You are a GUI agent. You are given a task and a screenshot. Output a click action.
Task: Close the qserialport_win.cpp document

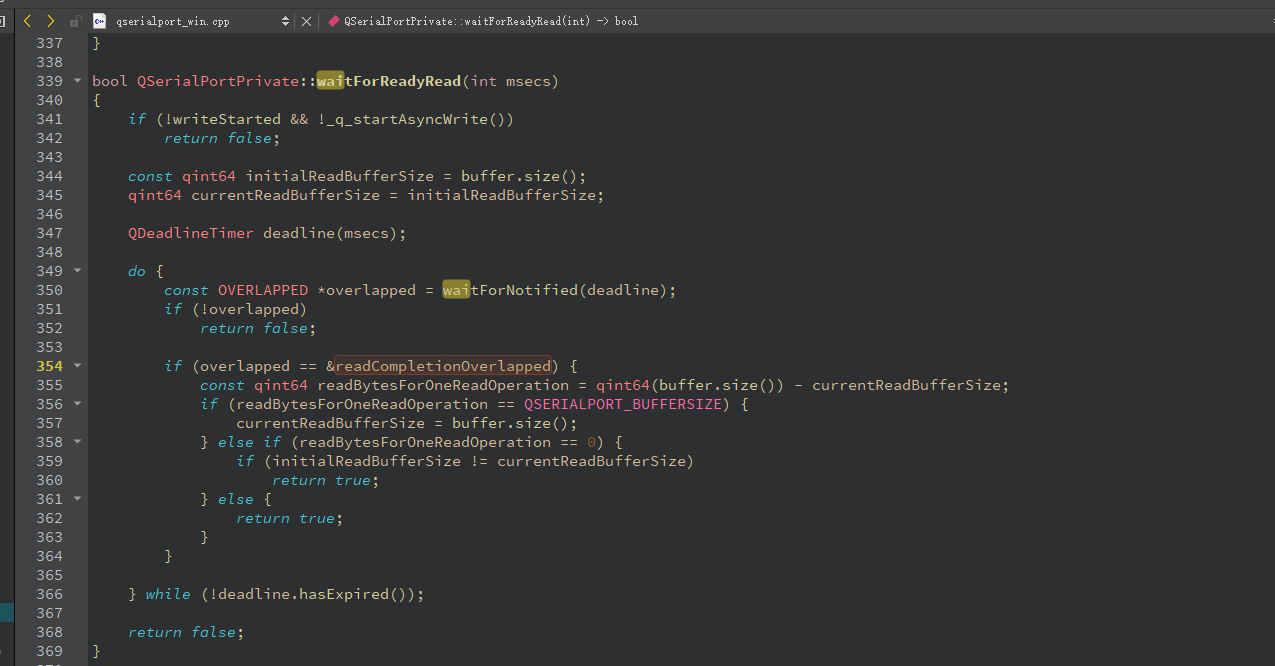point(306,21)
